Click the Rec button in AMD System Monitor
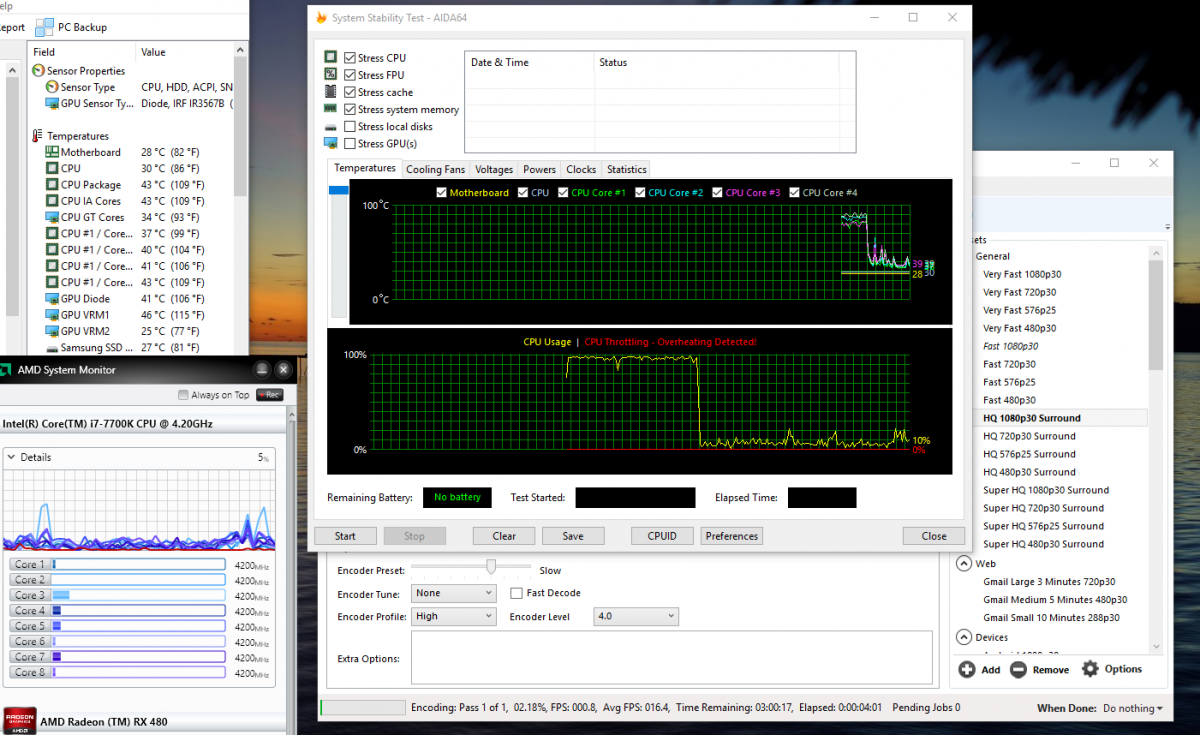Image resolution: width=1200 pixels, height=735 pixels. pos(269,395)
